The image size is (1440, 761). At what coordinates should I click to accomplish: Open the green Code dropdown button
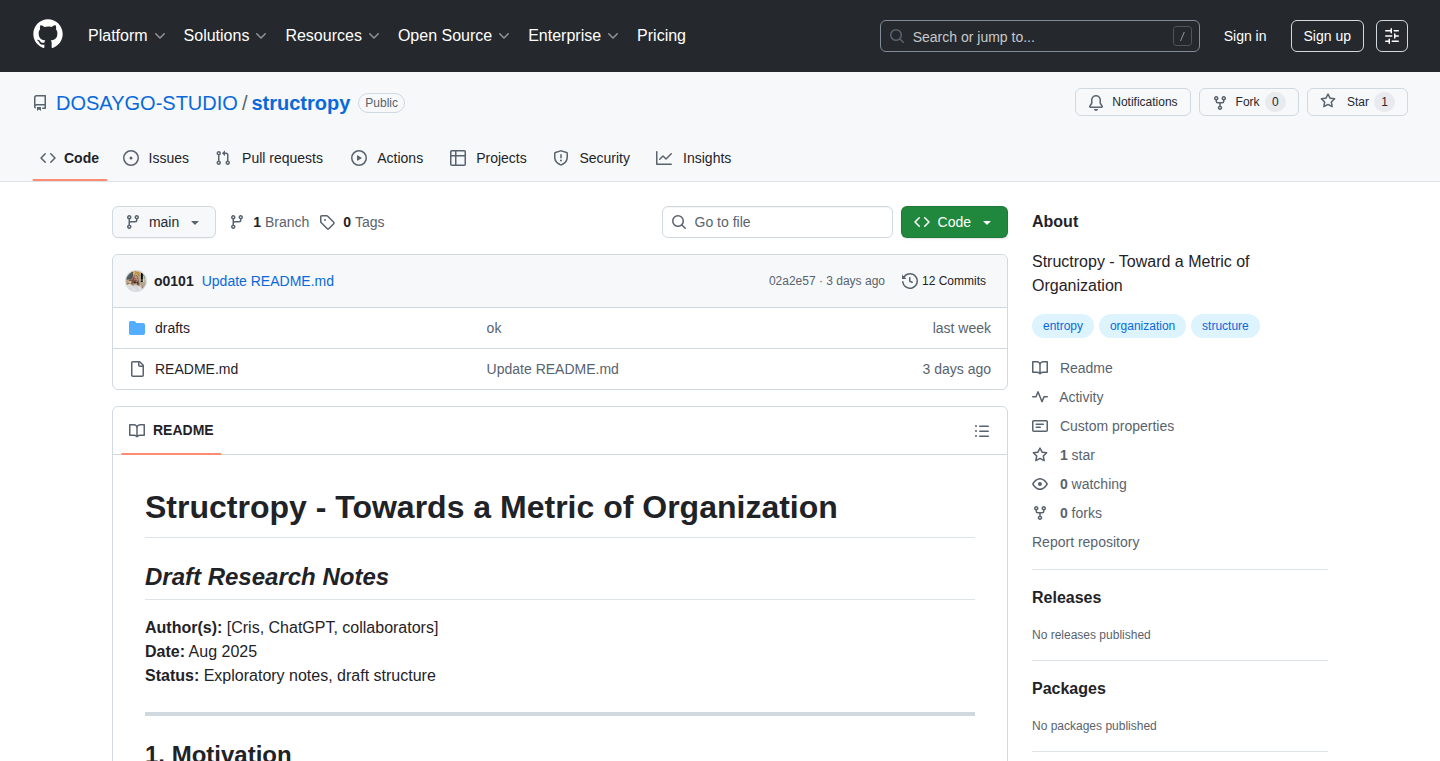[x=954, y=222]
